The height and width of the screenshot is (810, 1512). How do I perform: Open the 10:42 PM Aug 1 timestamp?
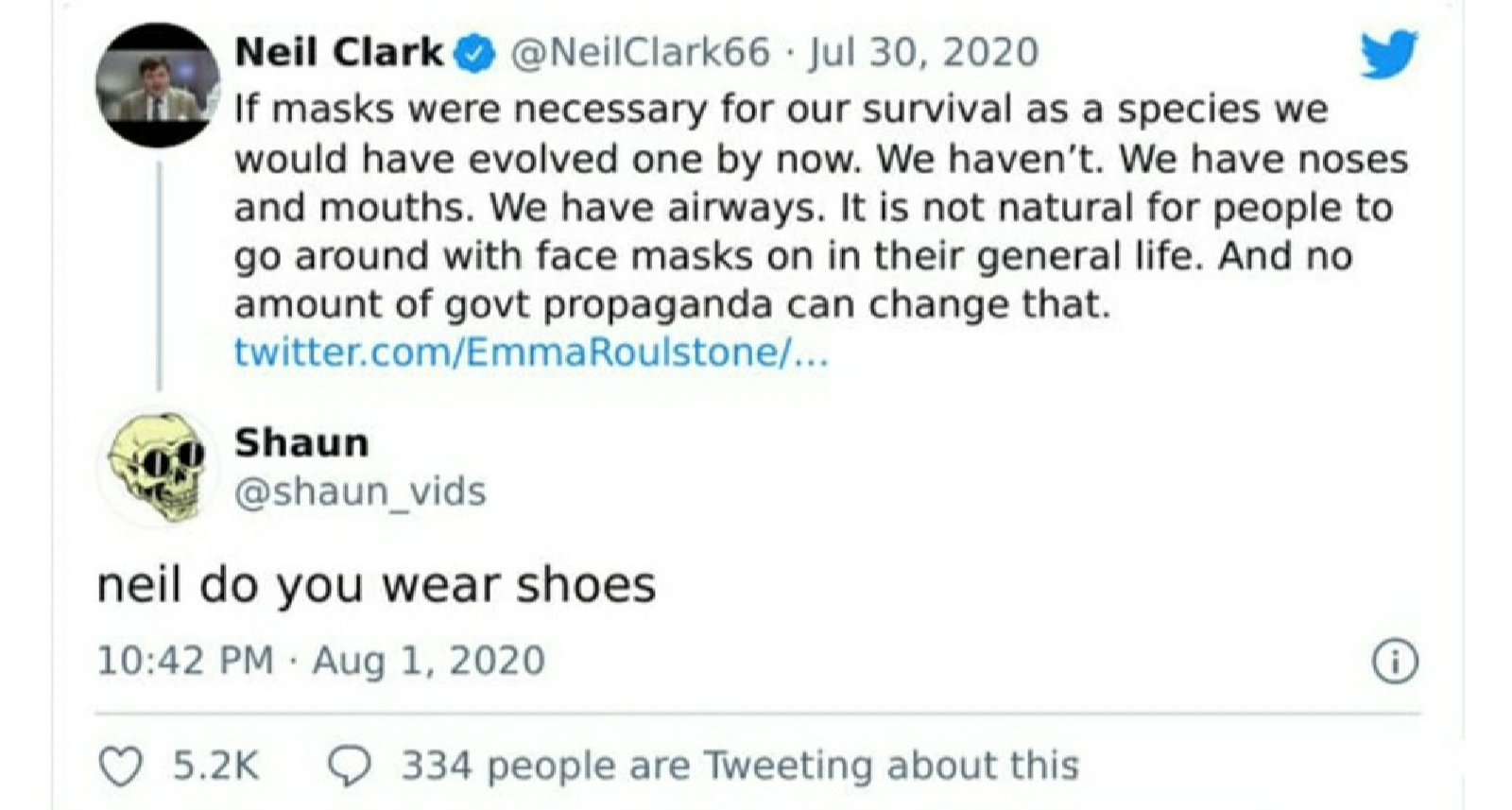321,661
